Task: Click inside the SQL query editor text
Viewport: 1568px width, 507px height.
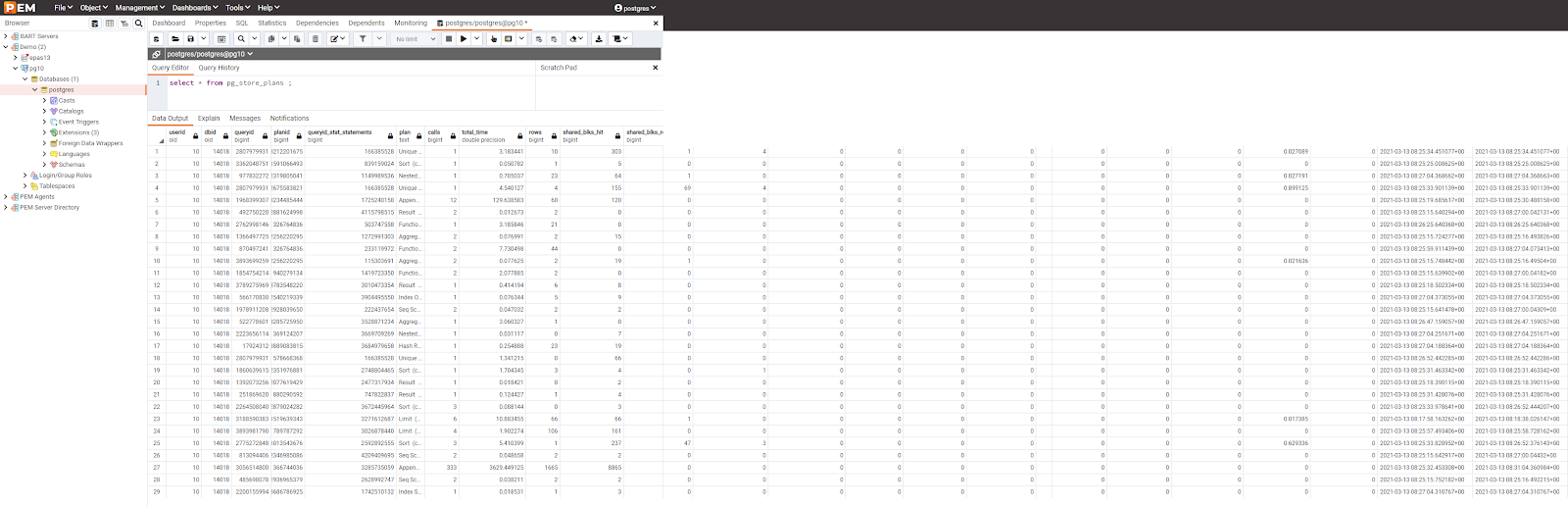Action: pos(230,83)
